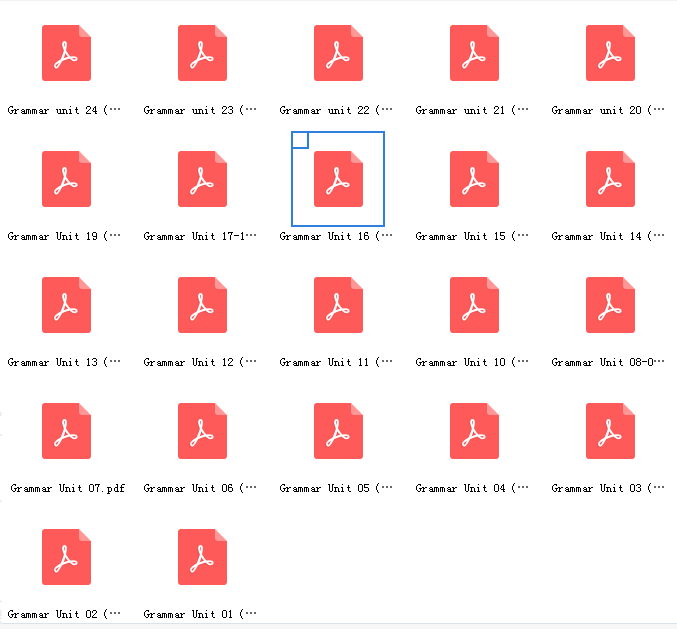This screenshot has height=629, width=677.
Task: Click the 'Grammar Unit 06' file name
Action: [200, 489]
